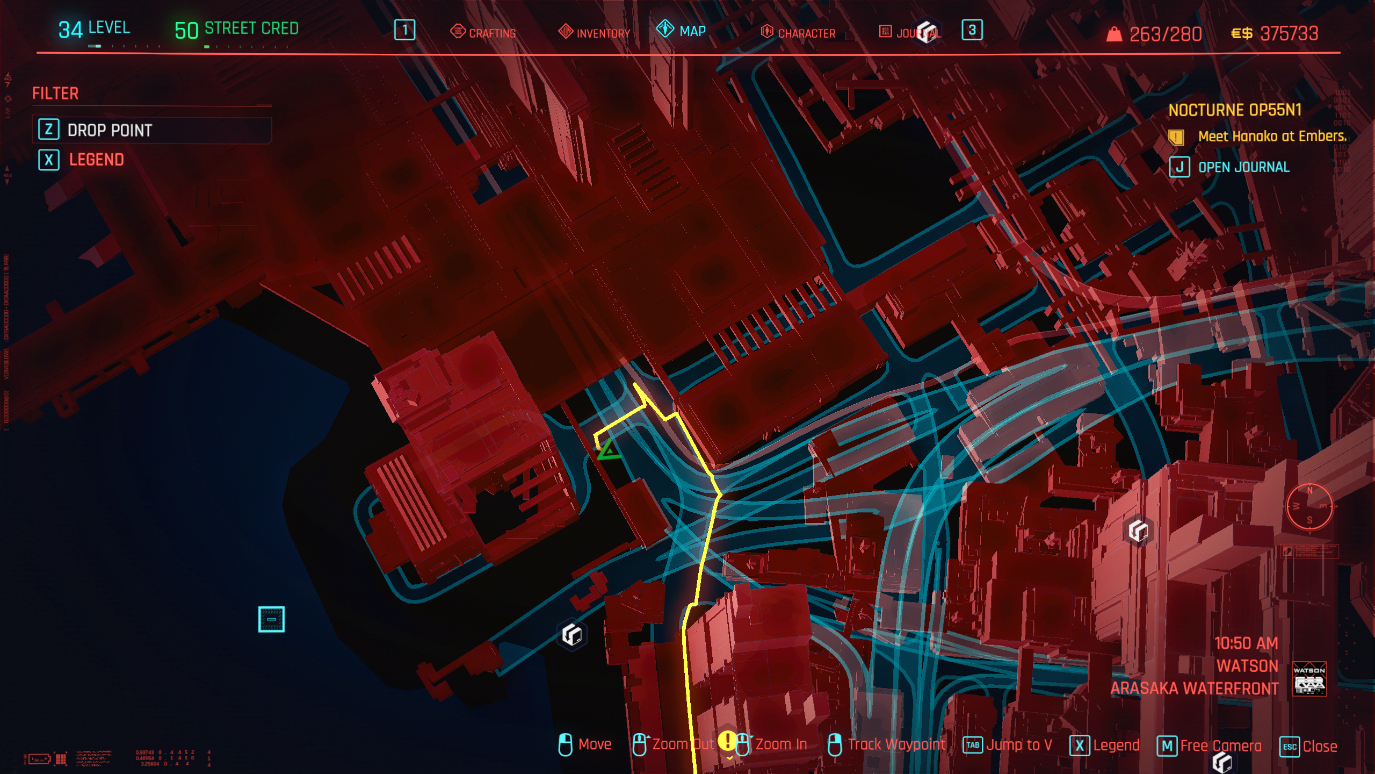Viewport: 1375px width, 774px height.
Task: Click the compass rose on the map
Action: (x=1310, y=505)
